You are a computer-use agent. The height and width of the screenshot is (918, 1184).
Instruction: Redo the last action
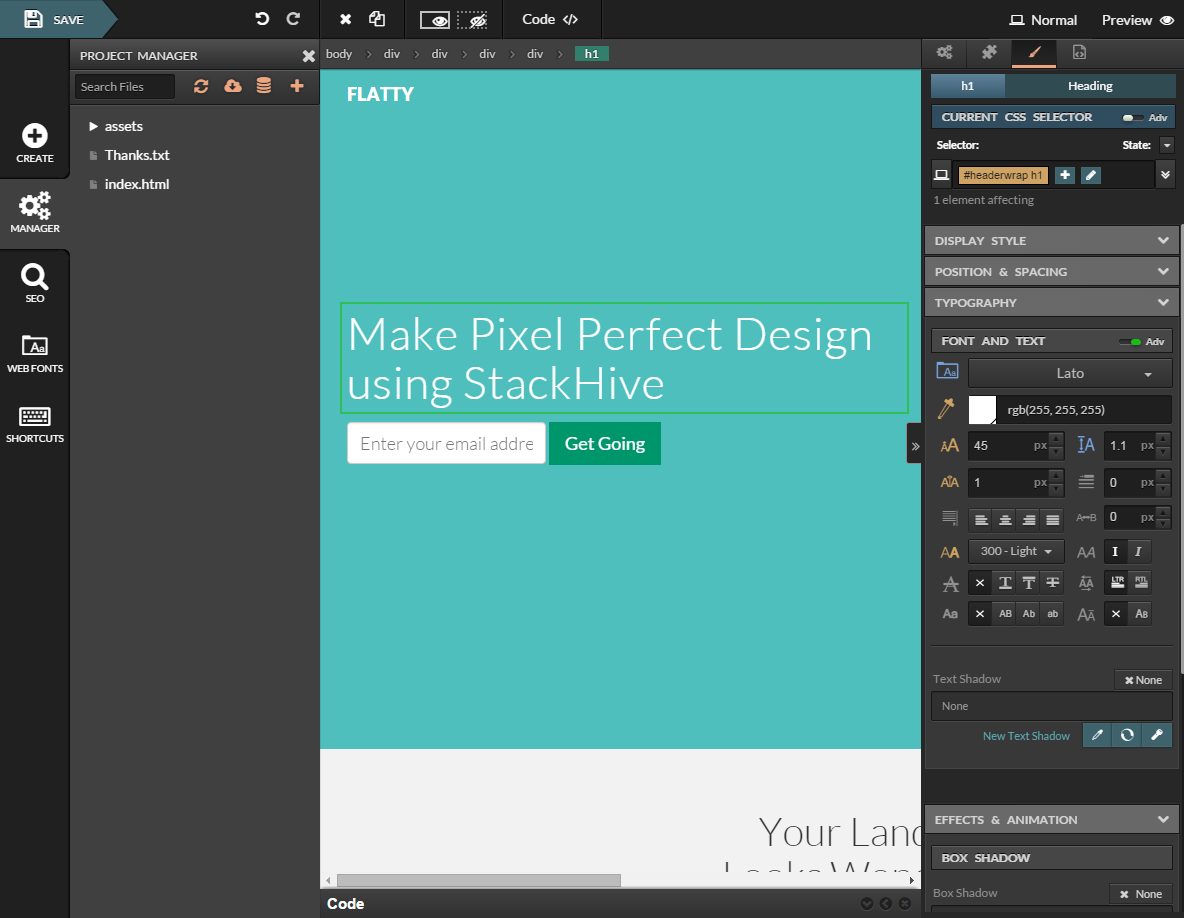pos(294,19)
